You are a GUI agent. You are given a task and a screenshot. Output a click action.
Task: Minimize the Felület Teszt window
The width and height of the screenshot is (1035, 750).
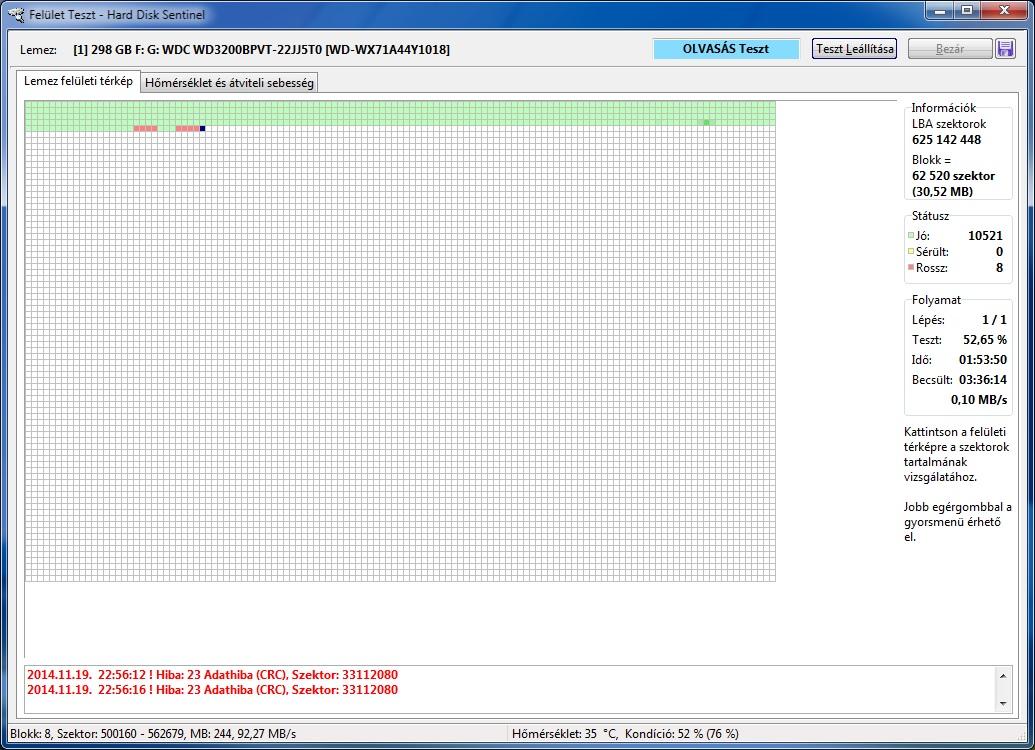point(940,11)
